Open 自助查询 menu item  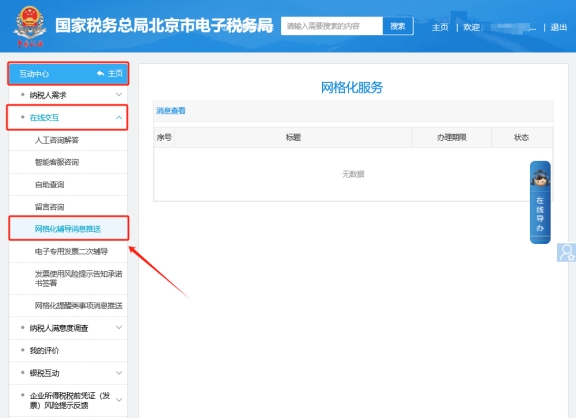(49, 184)
